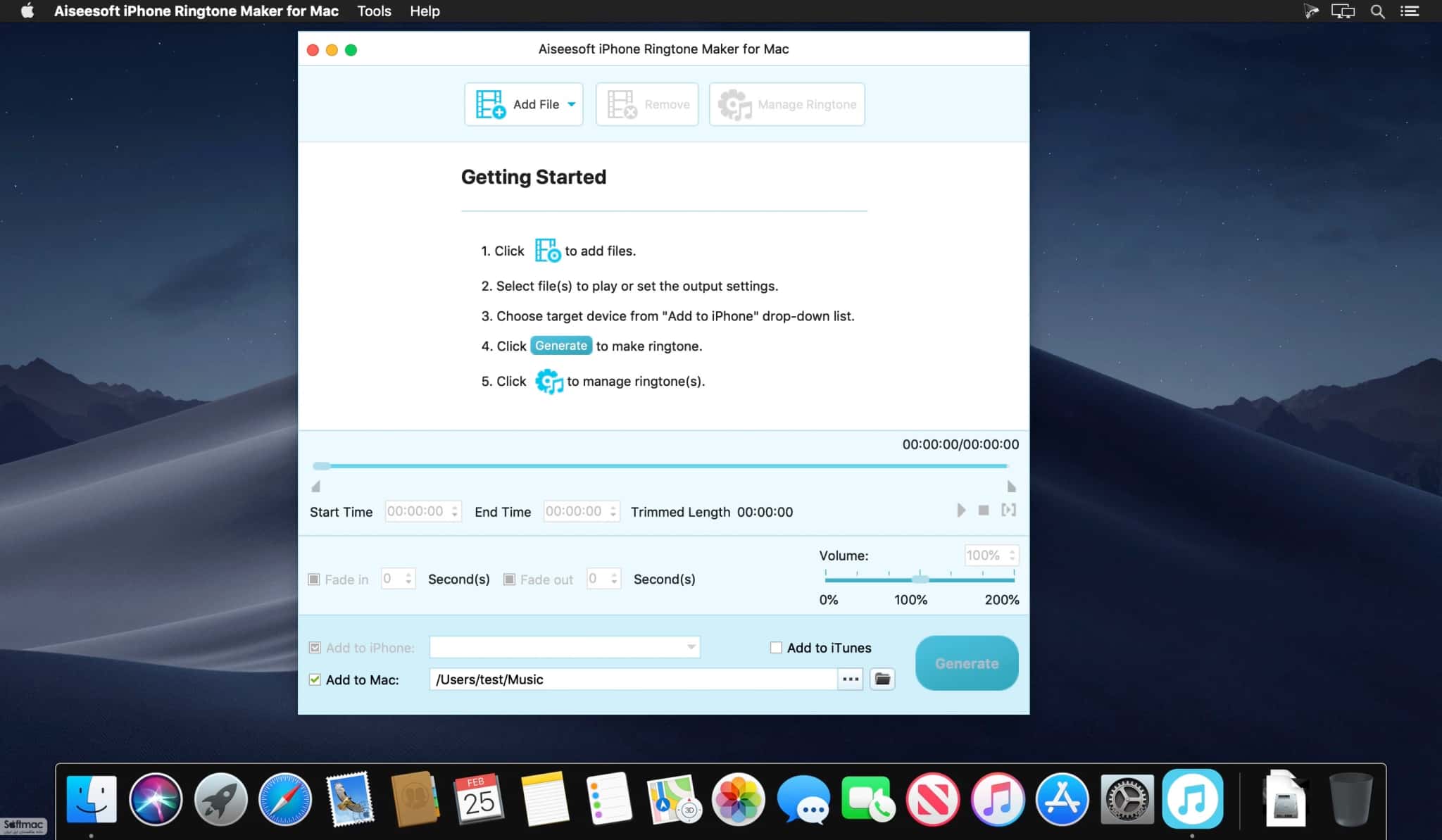Open the Tools menu
The image size is (1442, 840).
pos(374,11)
